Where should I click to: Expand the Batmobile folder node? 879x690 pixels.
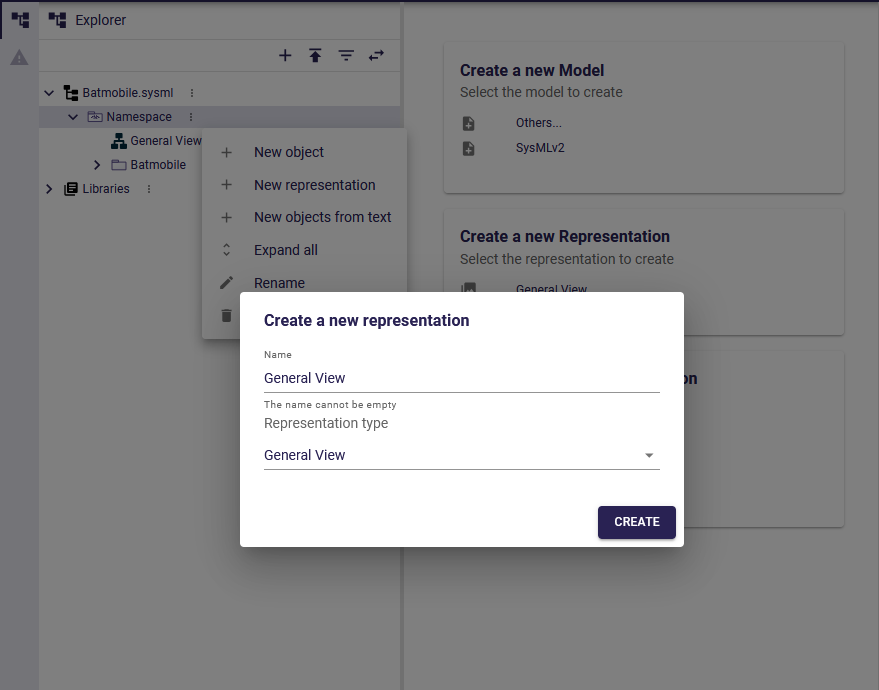97,165
